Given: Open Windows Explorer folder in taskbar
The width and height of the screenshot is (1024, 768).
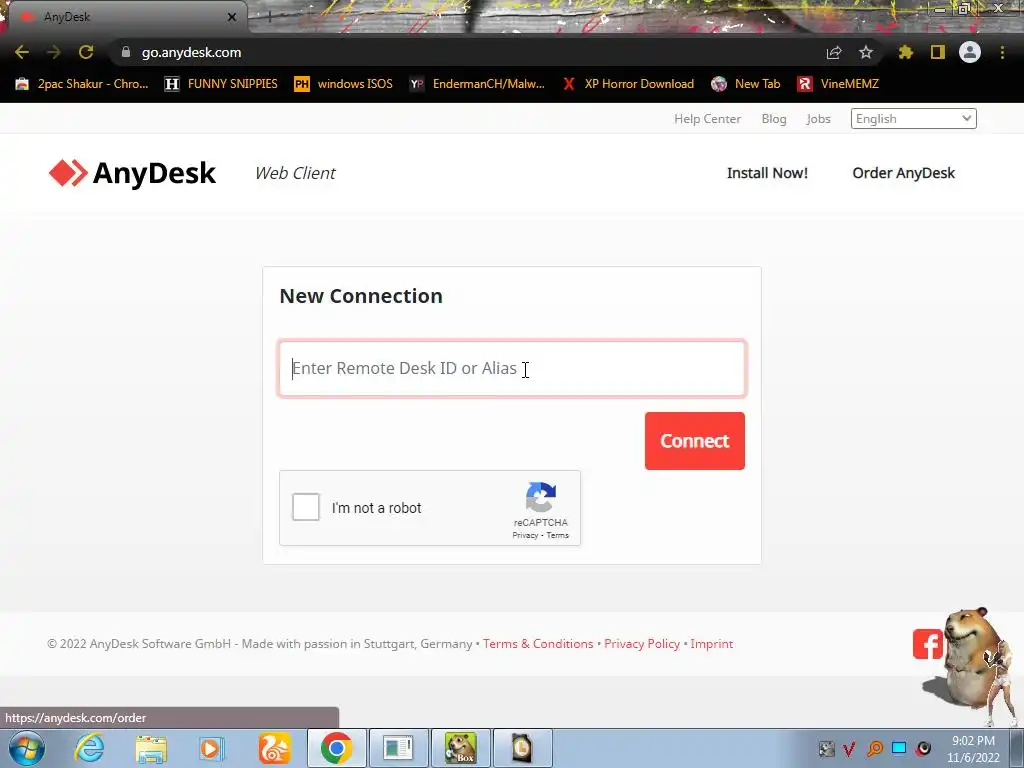Looking at the screenshot, I should 151,749.
